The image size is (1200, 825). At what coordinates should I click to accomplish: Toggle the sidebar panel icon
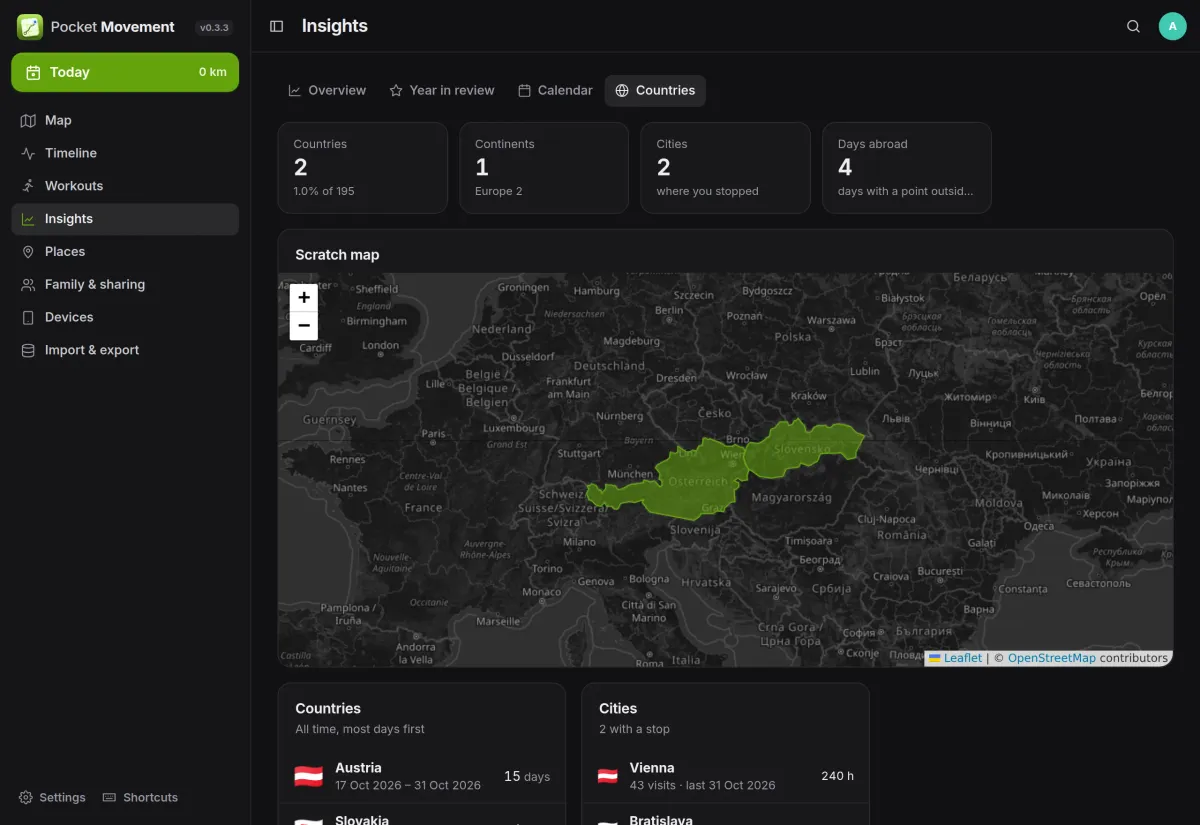coord(277,26)
